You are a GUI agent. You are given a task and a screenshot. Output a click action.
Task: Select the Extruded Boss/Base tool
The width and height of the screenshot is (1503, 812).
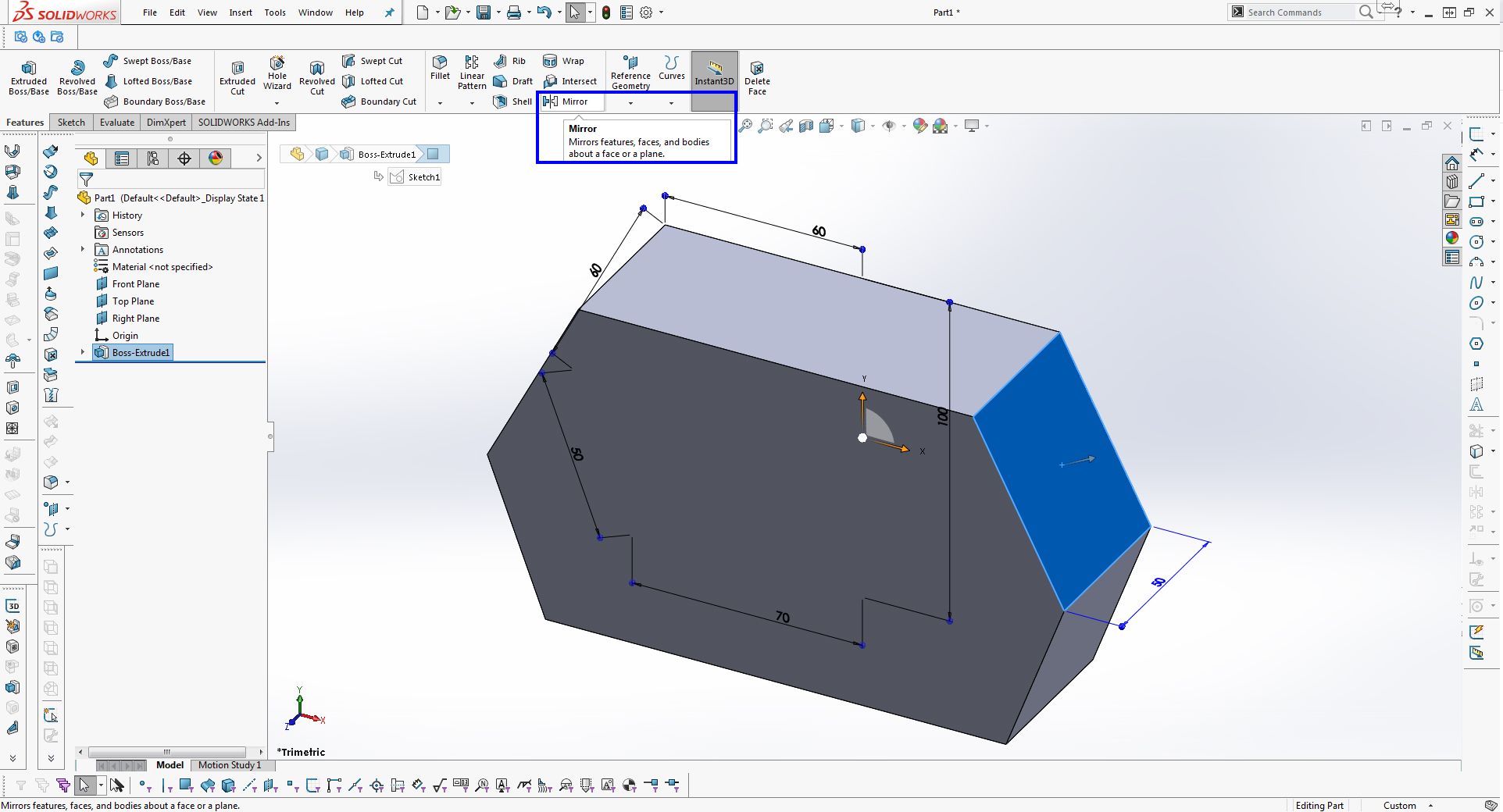29,78
